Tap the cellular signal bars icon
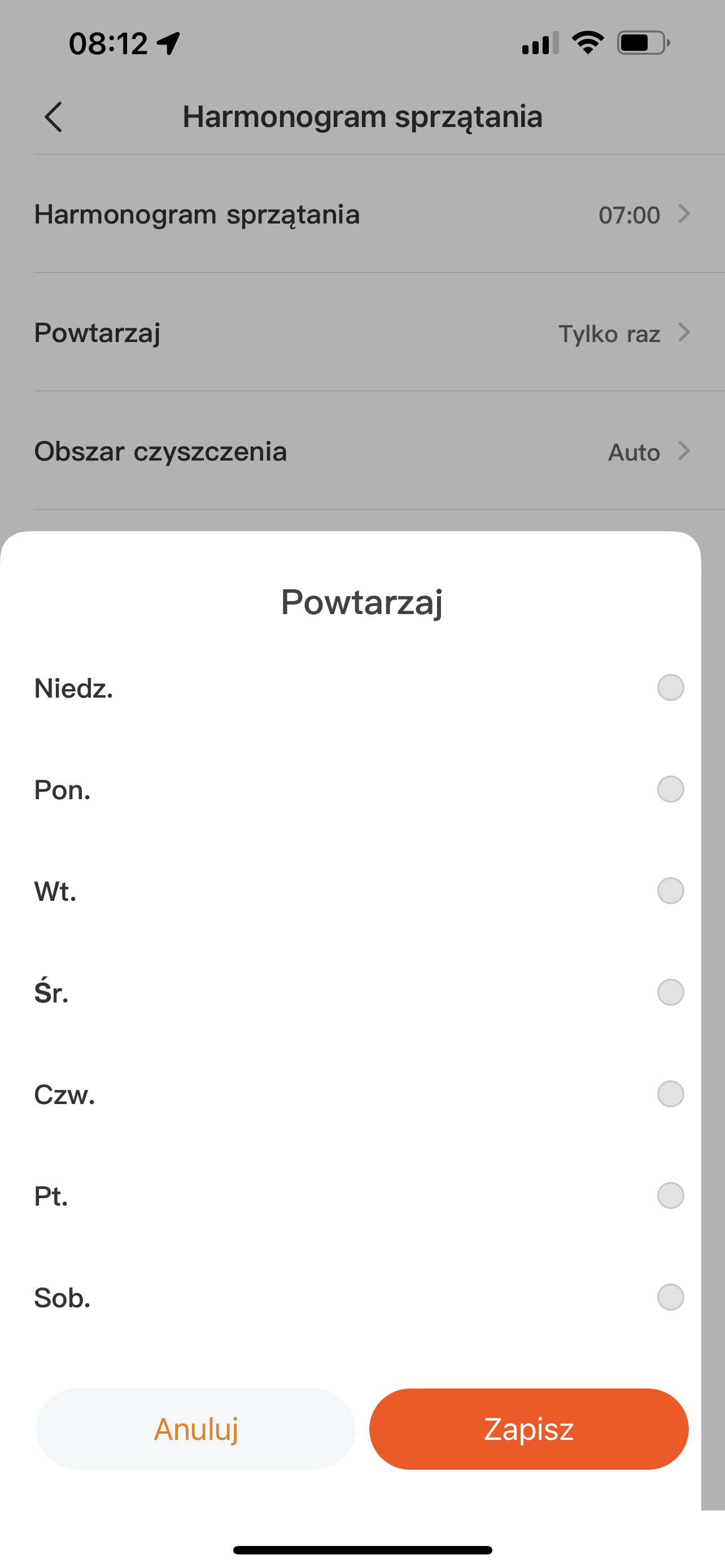The width and height of the screenshot is (725, 1568). (x=540, y=43)
